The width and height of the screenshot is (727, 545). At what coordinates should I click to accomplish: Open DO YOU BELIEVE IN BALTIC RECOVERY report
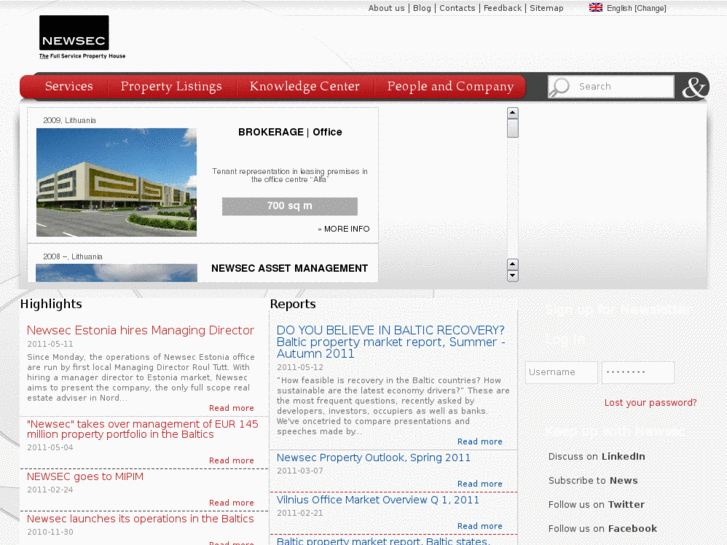[391, 342]
